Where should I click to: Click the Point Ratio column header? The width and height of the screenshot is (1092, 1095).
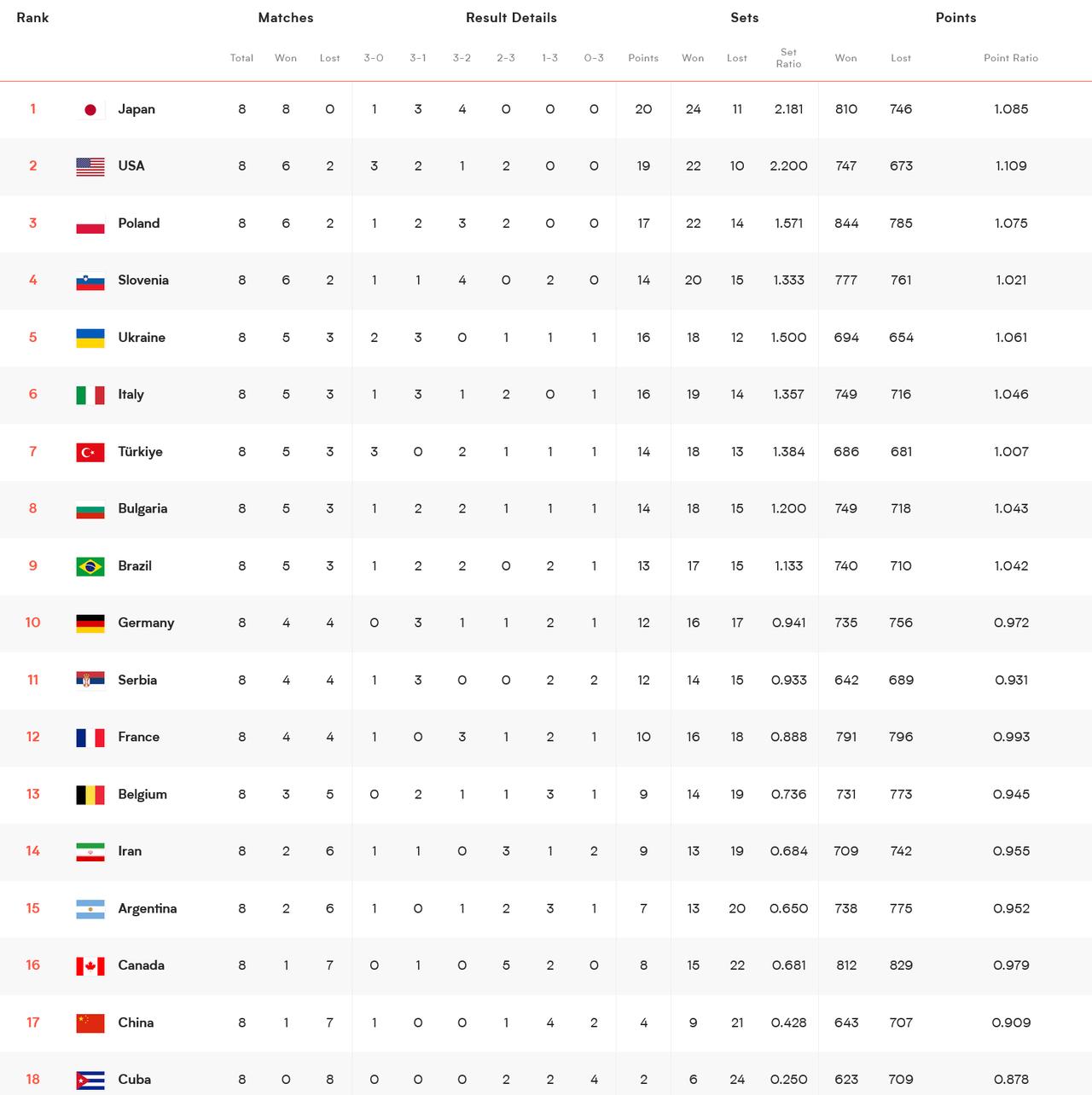(1011, 58)
